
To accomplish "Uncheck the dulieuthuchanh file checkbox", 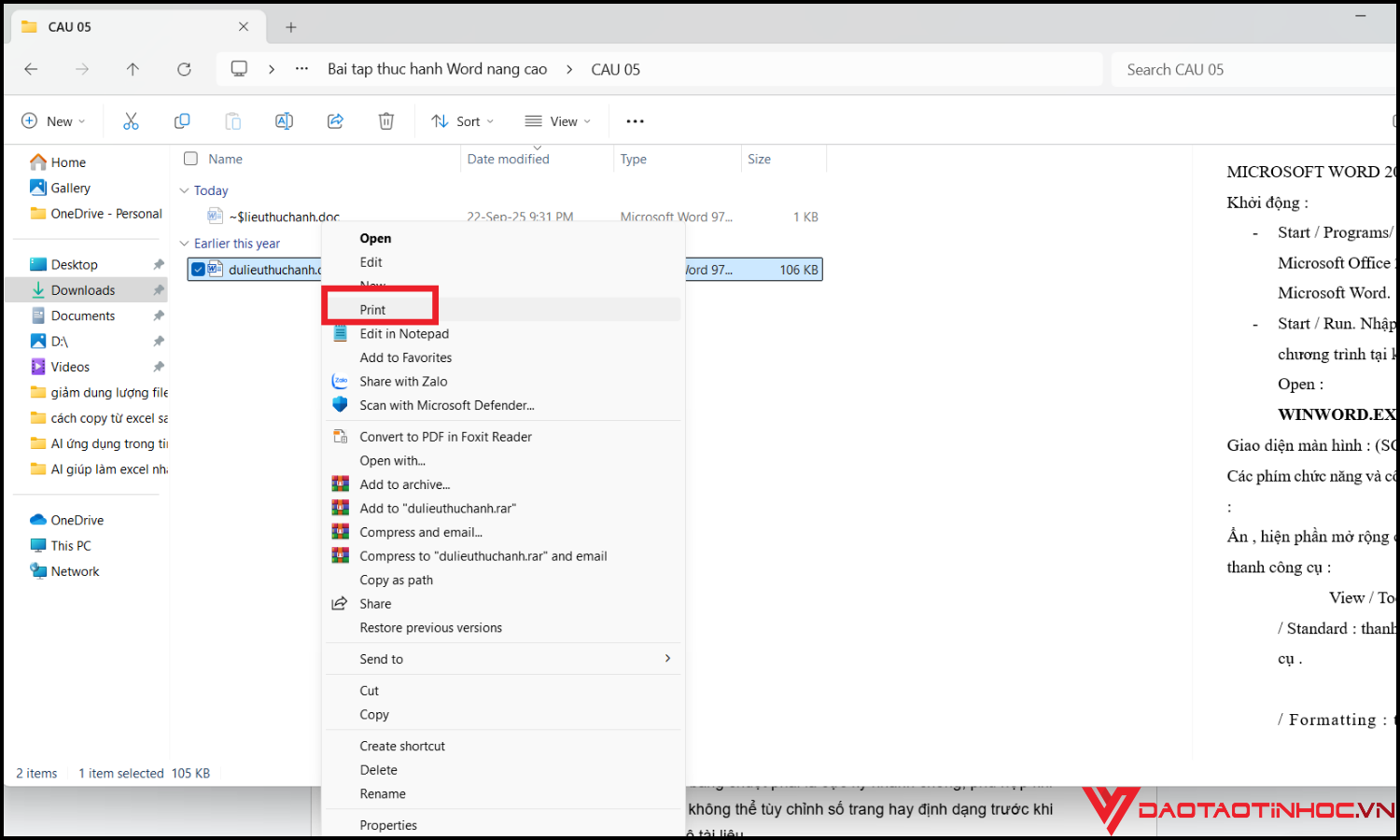I will 198,270.
